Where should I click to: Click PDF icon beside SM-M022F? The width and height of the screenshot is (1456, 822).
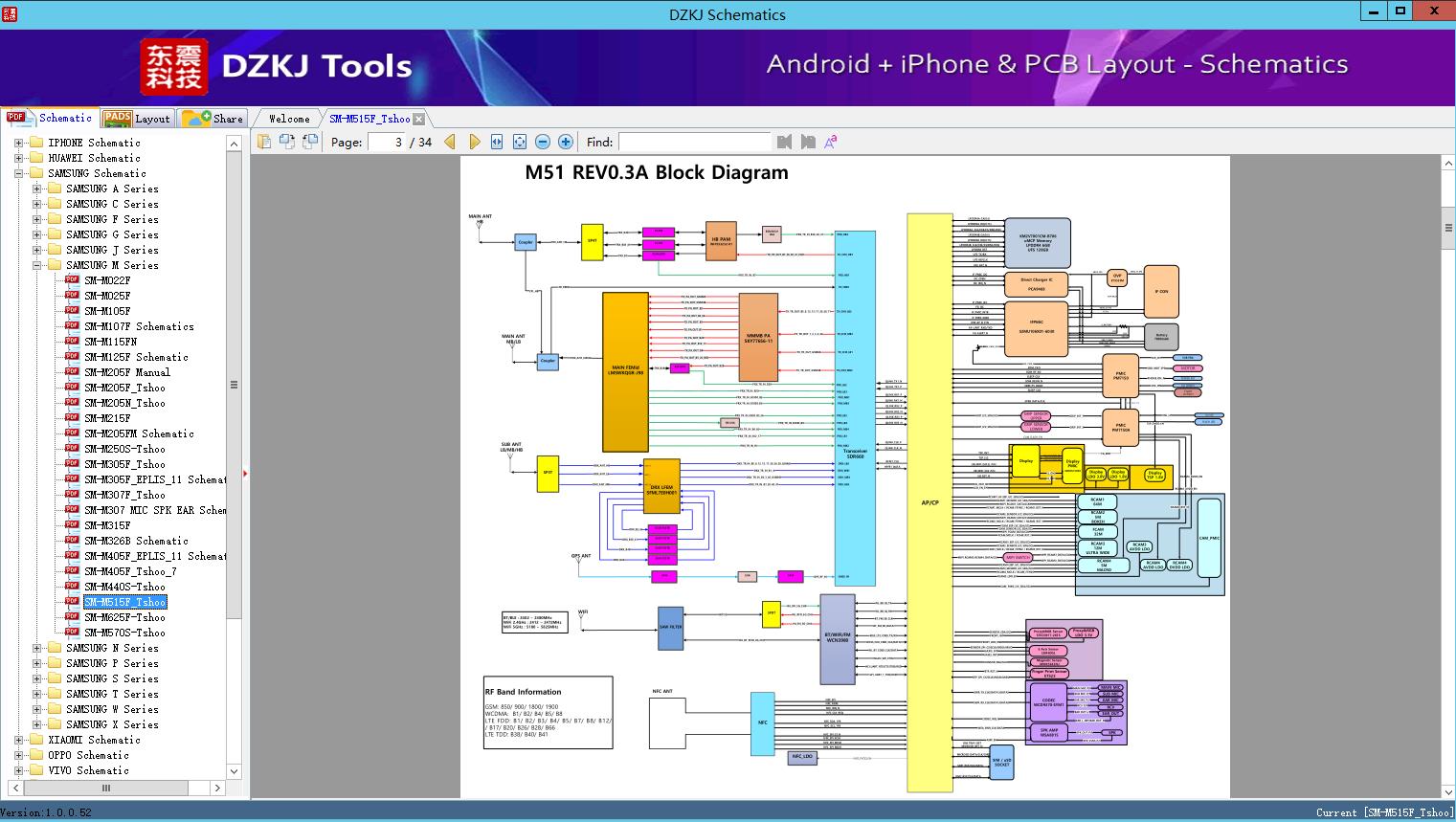point(72,280)
